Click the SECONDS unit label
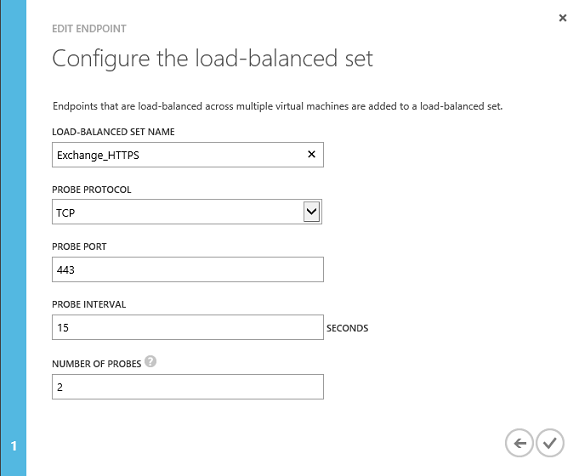This screenshot has width=579, height=476. pyautogui.click(x=347, y=328)
